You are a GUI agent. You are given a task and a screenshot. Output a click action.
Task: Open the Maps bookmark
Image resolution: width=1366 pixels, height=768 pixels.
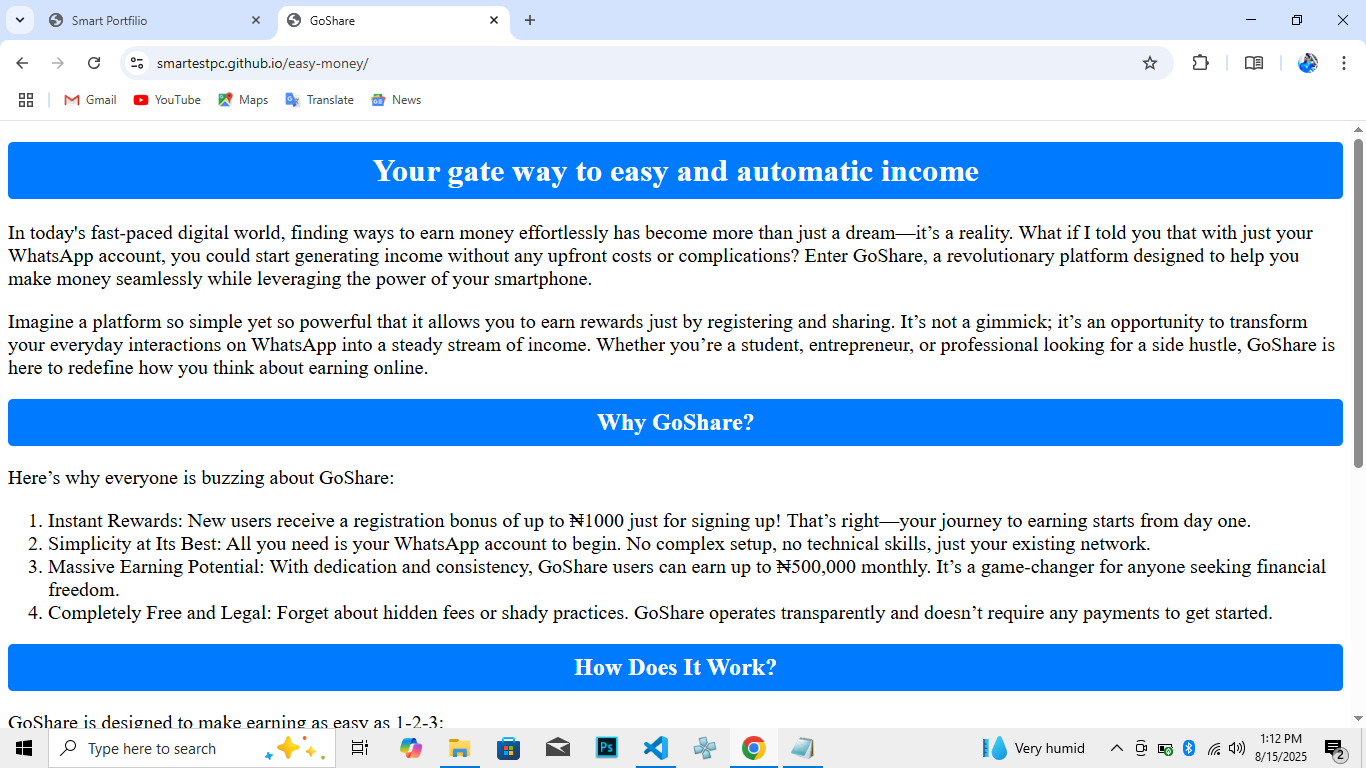click(x=243, y=100)
